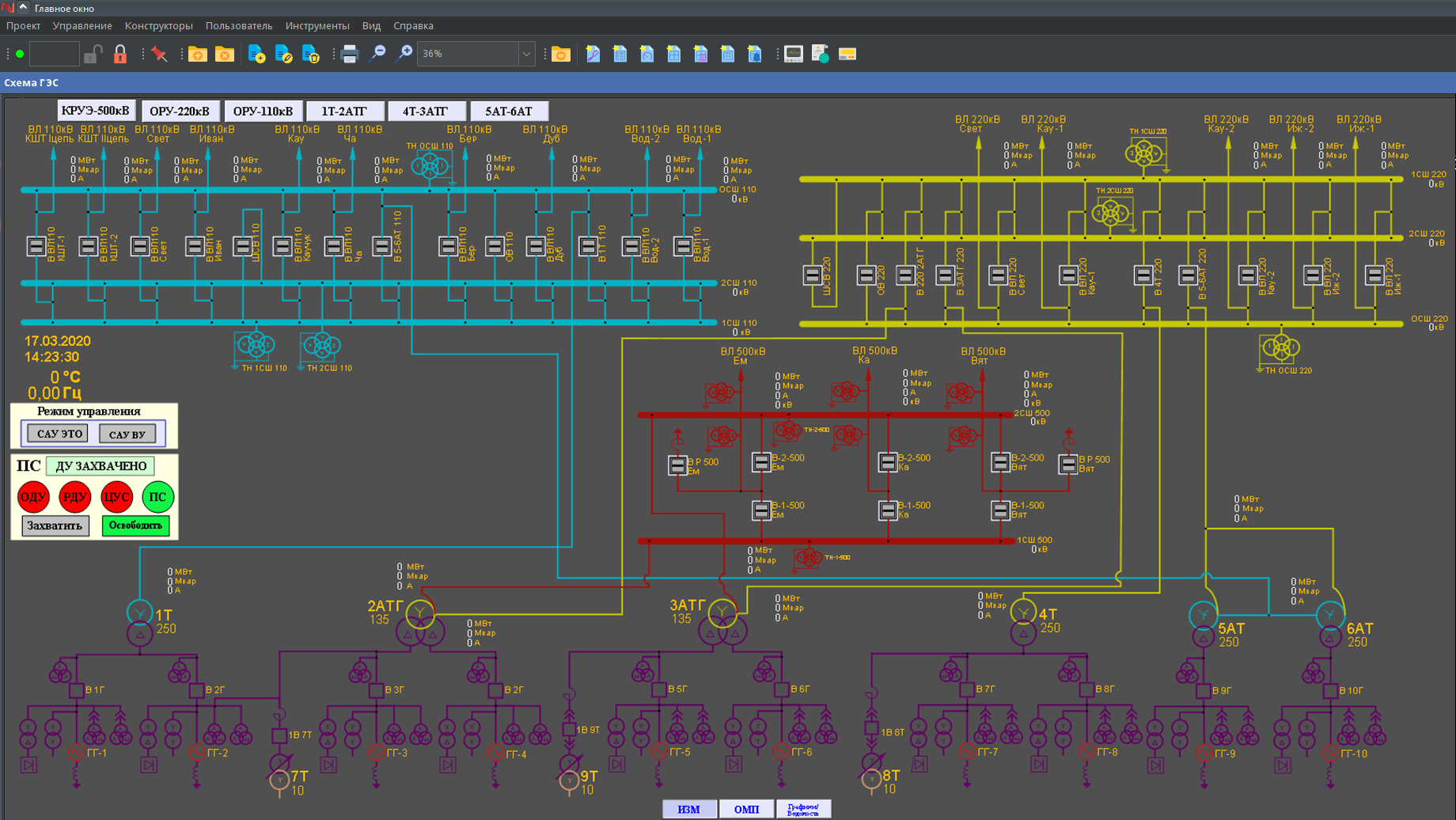The width and height of the screenshot is (1456, 820).
Task: Click the delete folder icon
Action: click(226, 53)
